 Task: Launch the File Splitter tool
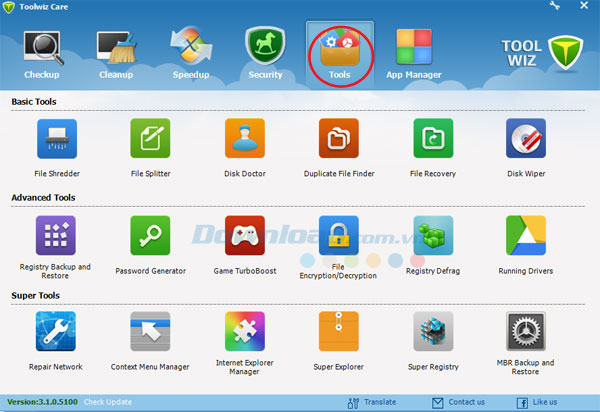(x=150, y=138)
